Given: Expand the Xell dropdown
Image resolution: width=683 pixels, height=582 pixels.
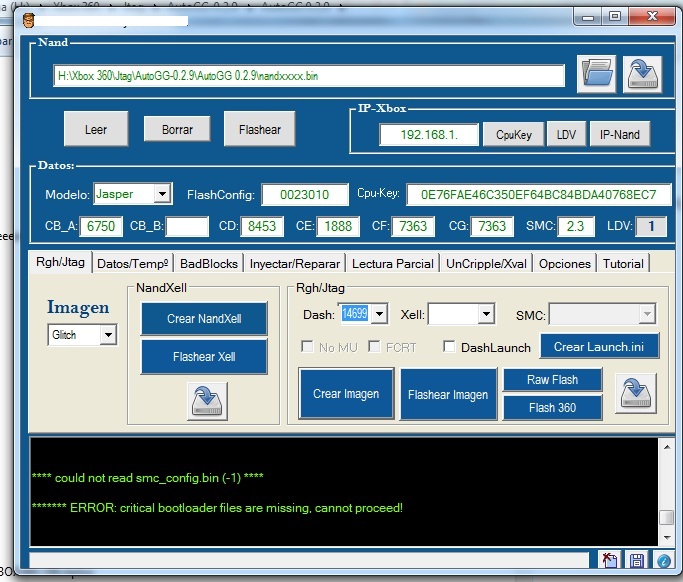Looking at the screenshot, I should click(486, 314).
